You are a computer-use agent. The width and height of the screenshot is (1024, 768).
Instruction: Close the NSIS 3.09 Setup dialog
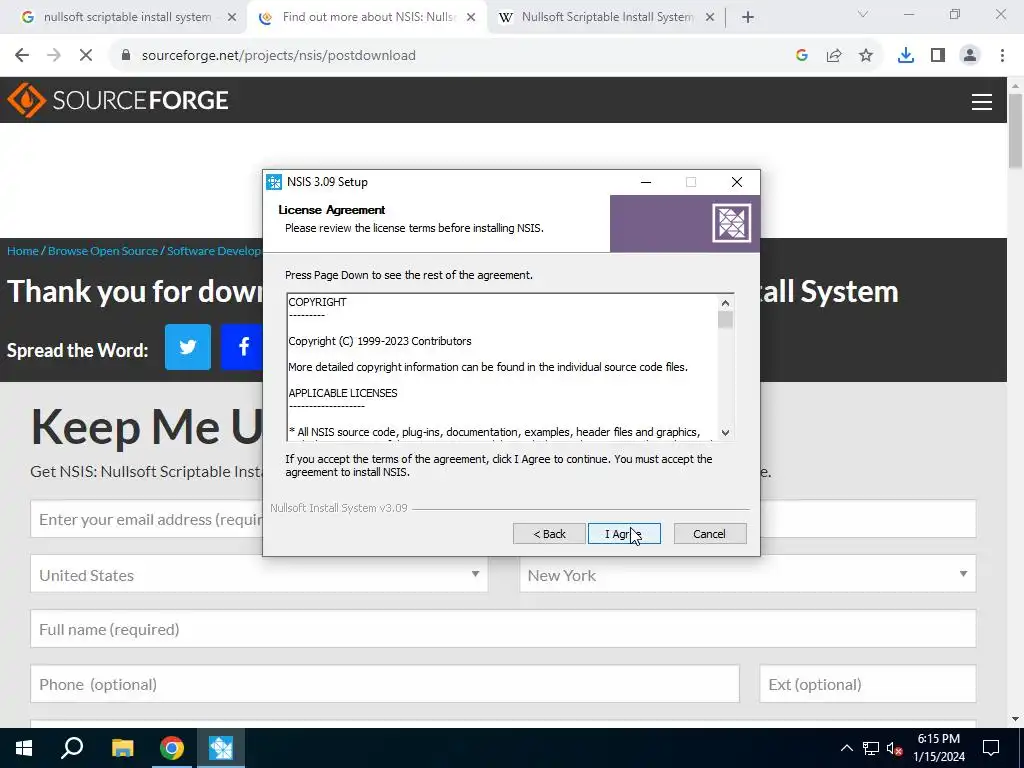click(737, 182)
